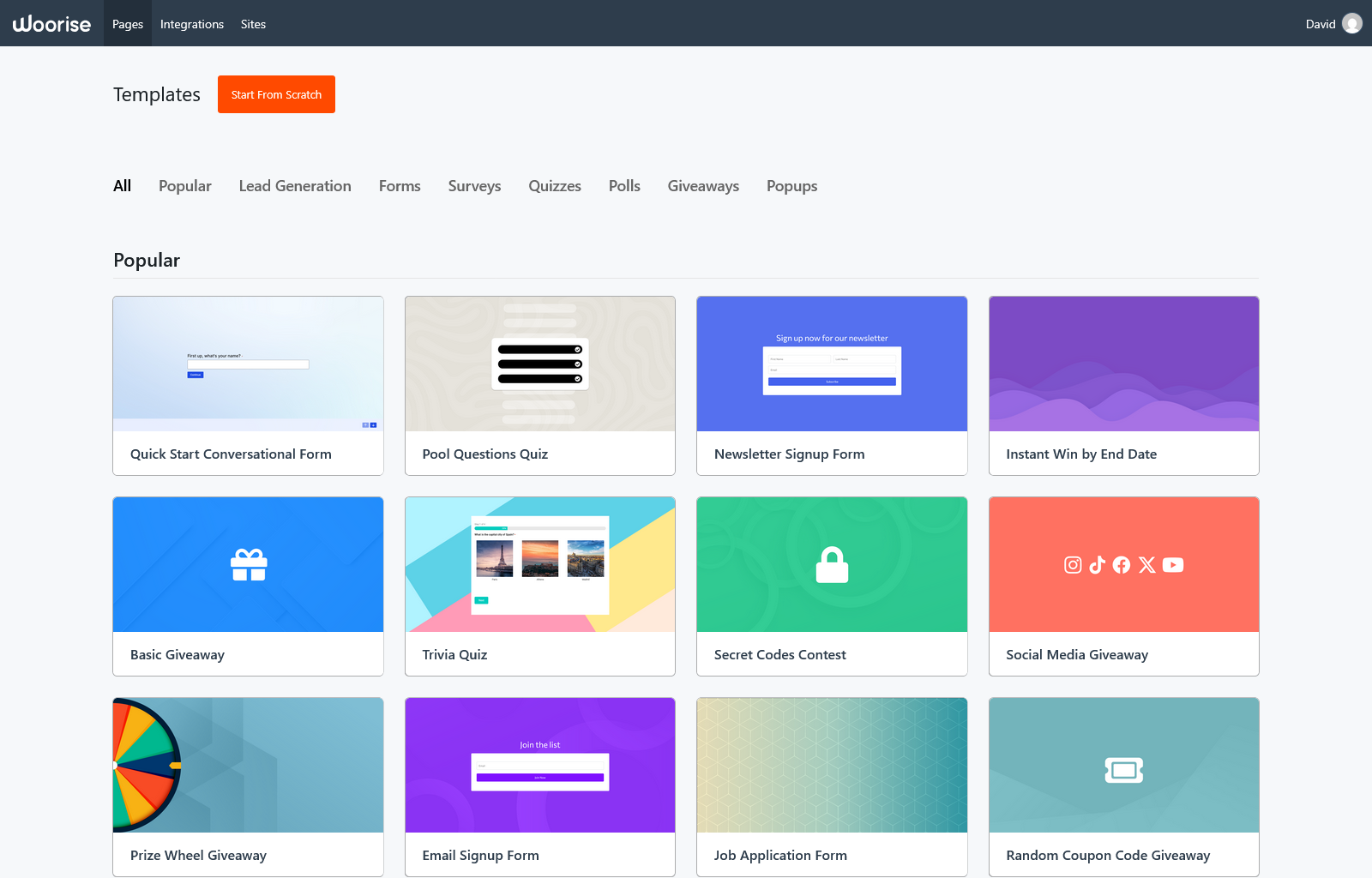Go to Sites in the top navigation

[253, 24]
